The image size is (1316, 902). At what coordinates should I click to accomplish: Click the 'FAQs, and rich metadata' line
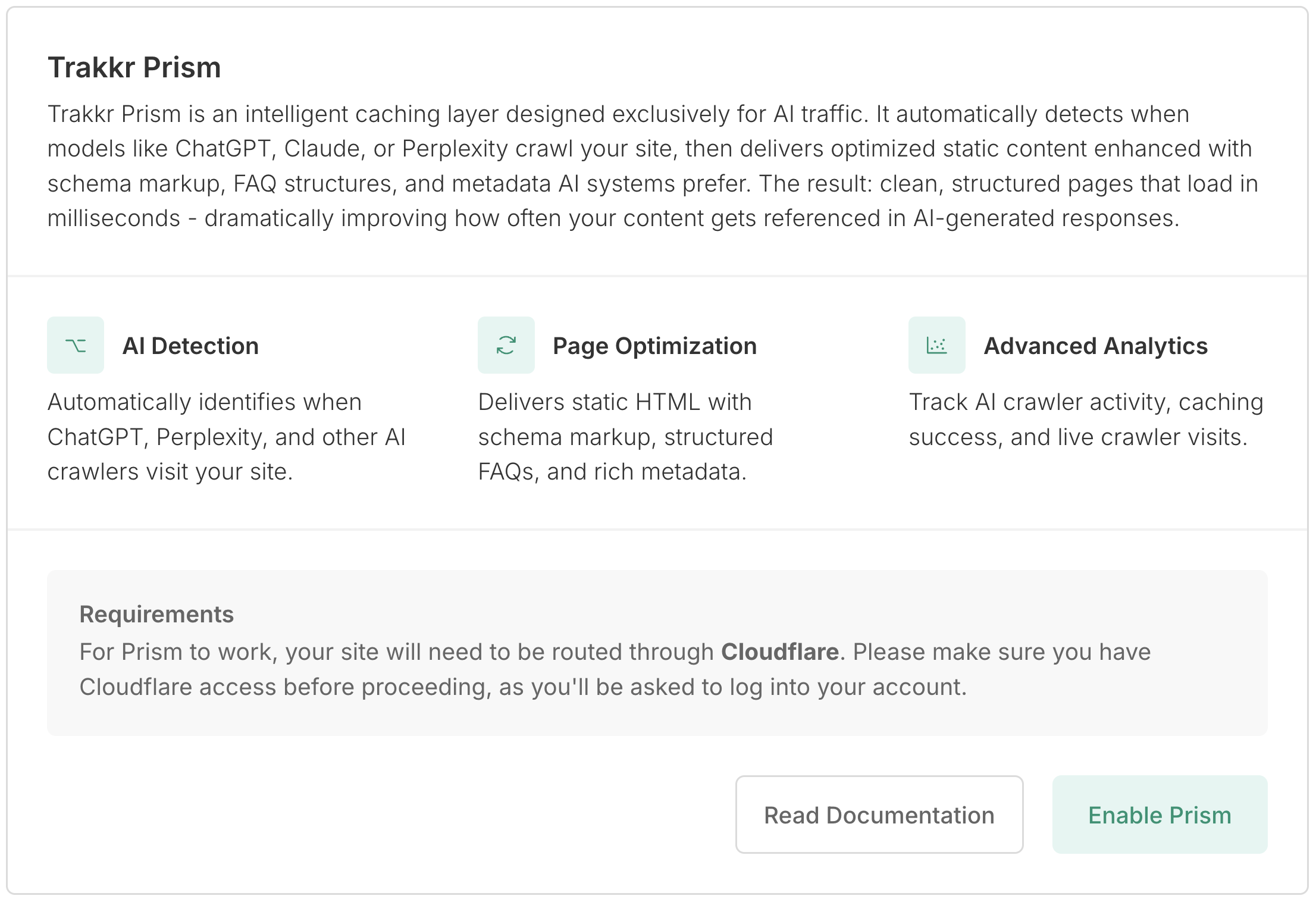612,472
